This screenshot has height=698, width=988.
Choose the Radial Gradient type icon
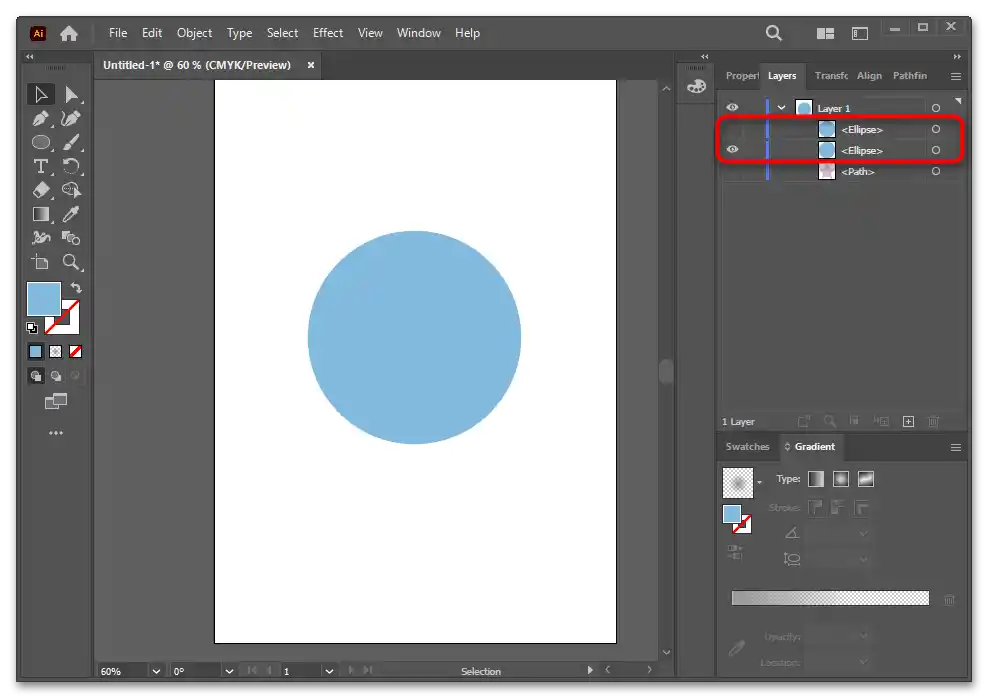coord(841,479)
